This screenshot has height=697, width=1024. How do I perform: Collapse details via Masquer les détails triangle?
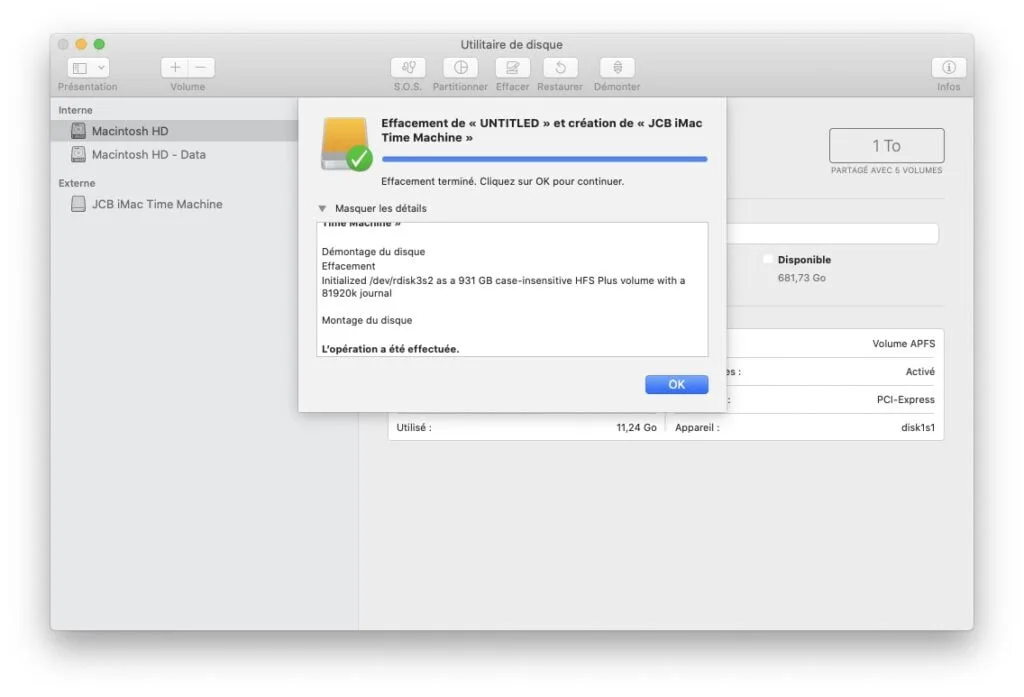click(322, 208)
